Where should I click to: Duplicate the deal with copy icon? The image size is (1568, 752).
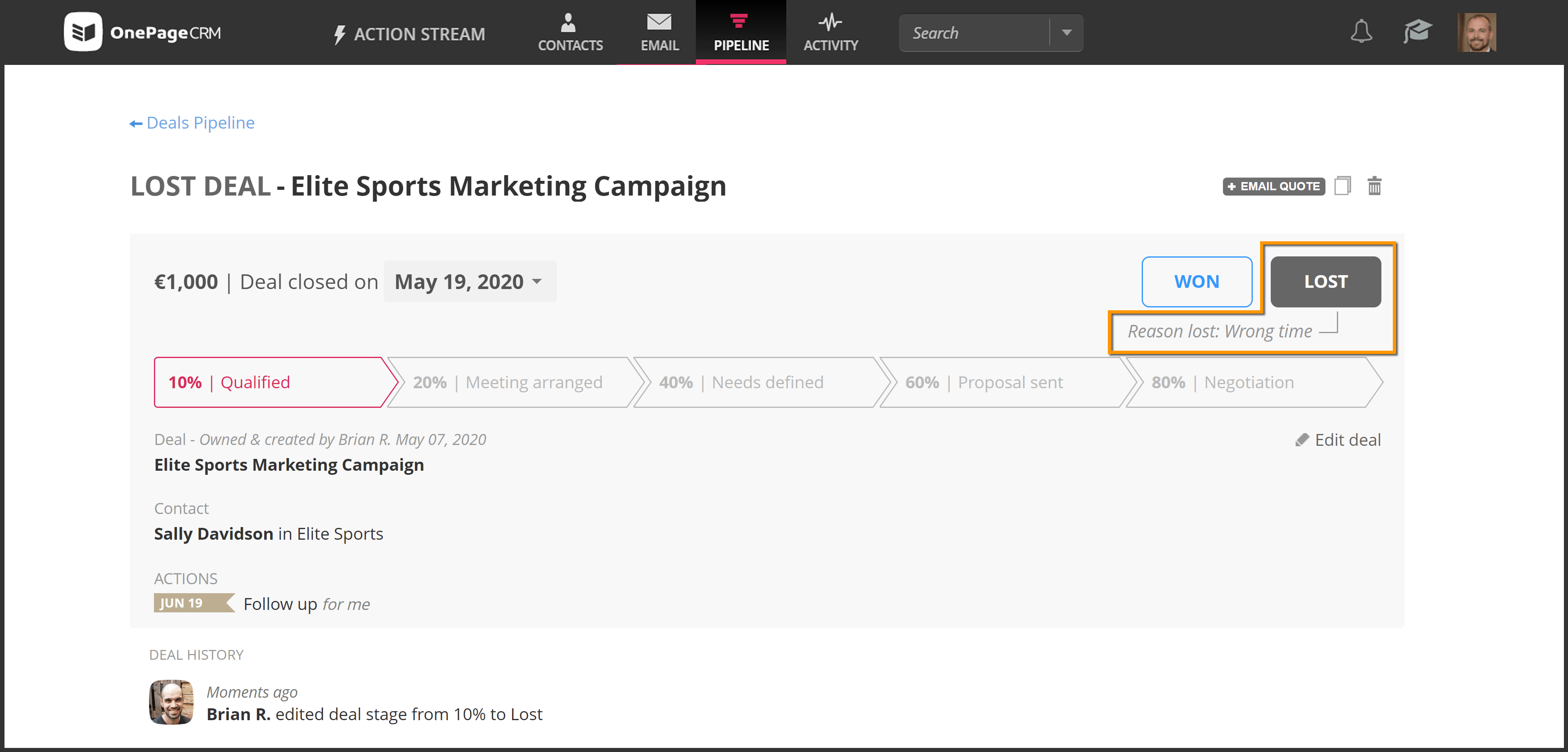click(x=1342, y=186)
